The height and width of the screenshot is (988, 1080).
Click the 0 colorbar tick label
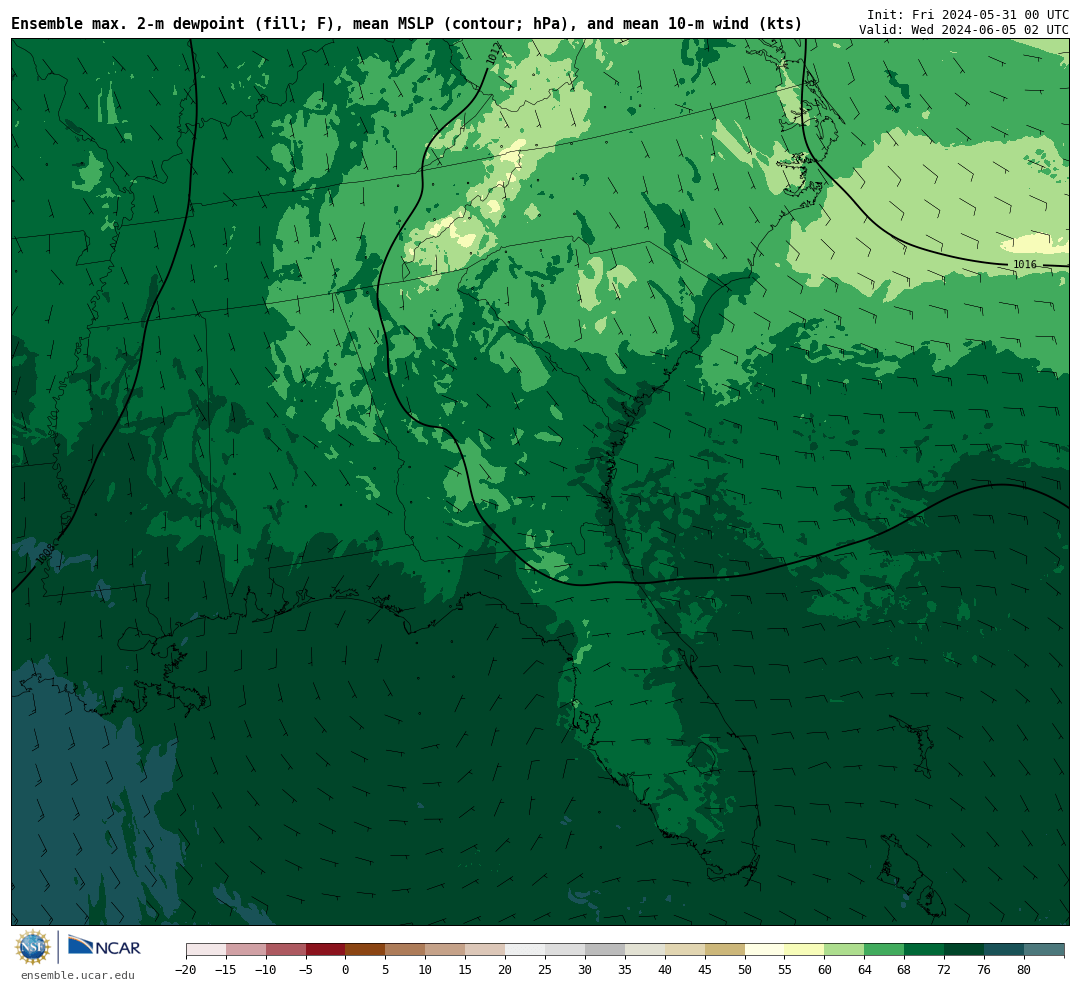pyautogui.click(x=346, y=969)
